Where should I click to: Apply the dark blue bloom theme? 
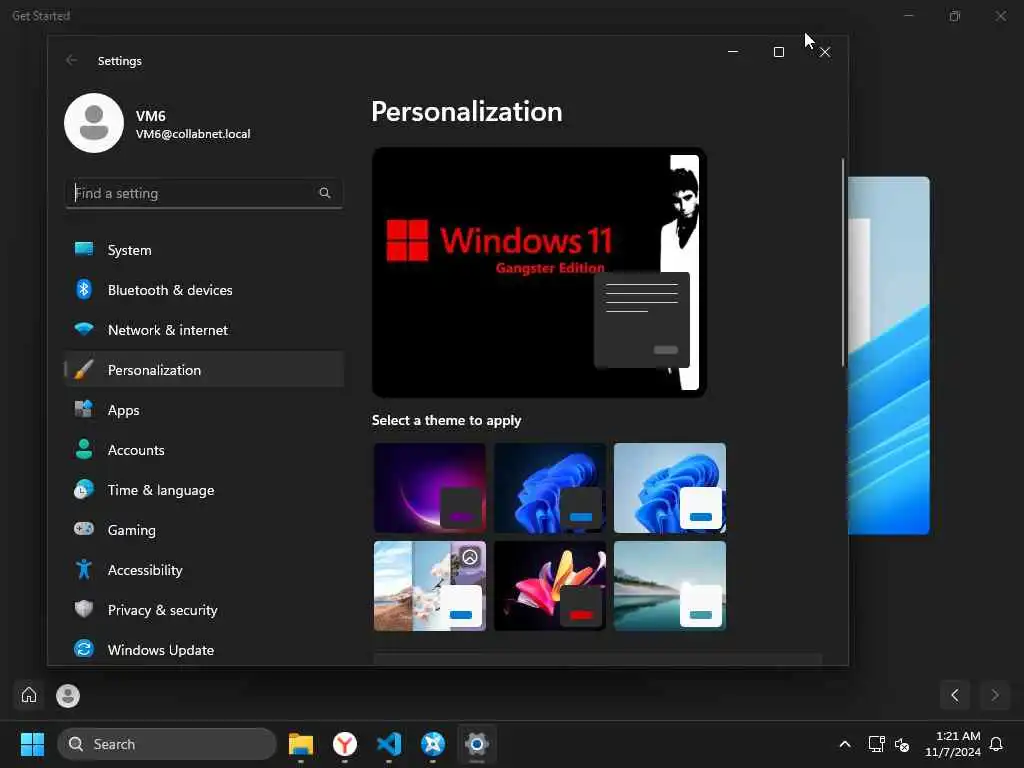pyautogui.click(x=550, y=488)
